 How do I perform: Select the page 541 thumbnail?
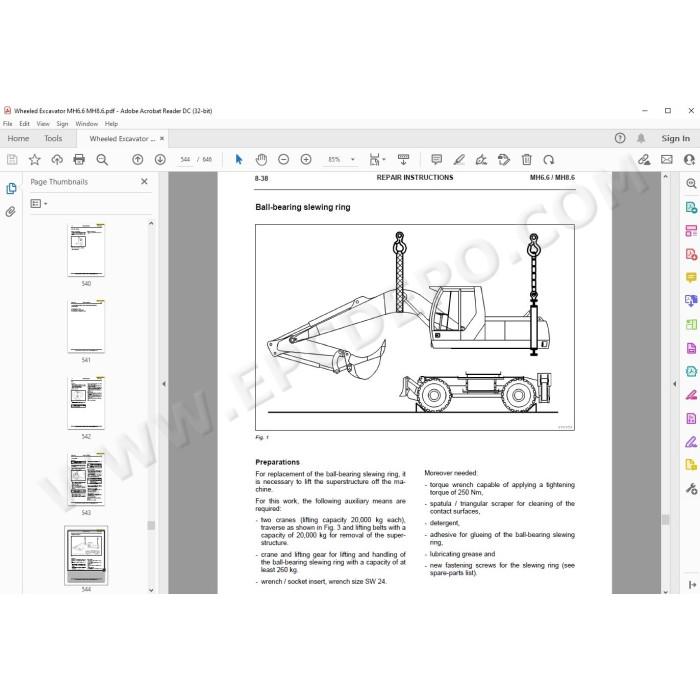pos(86,327)
